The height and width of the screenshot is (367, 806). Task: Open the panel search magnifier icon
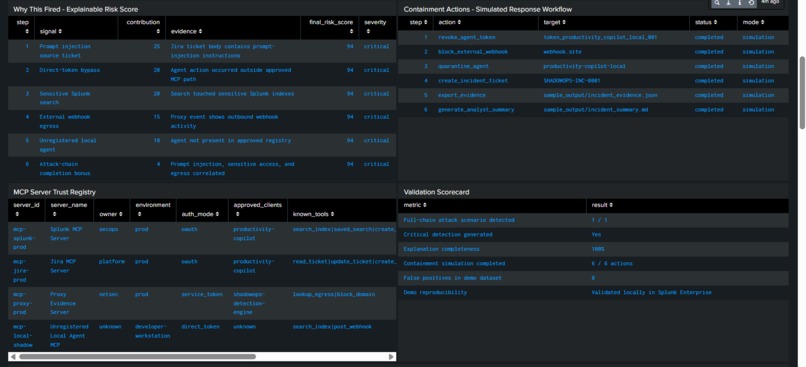pyautogui.click(x=717, y=3)
